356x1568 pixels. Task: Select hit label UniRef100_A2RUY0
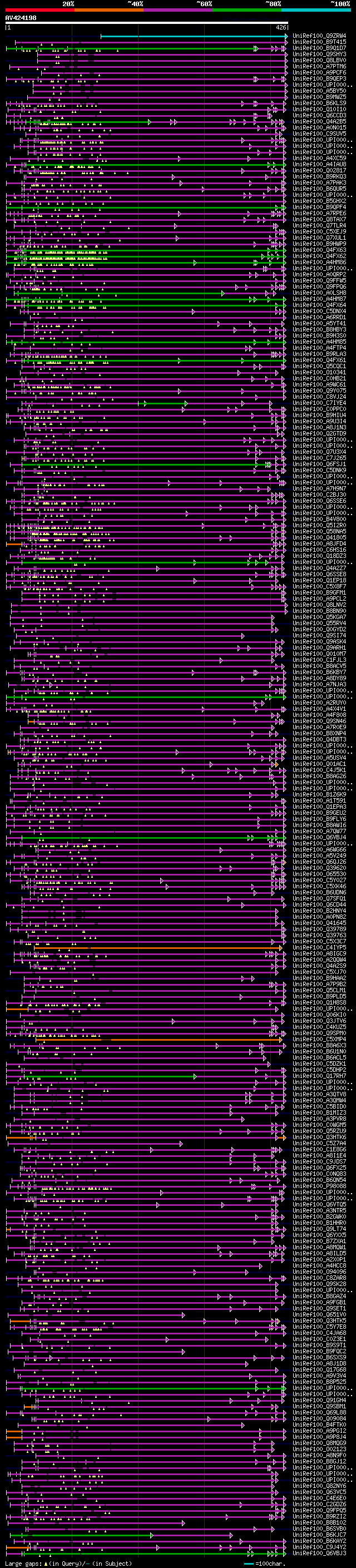(x=319, y=703)
